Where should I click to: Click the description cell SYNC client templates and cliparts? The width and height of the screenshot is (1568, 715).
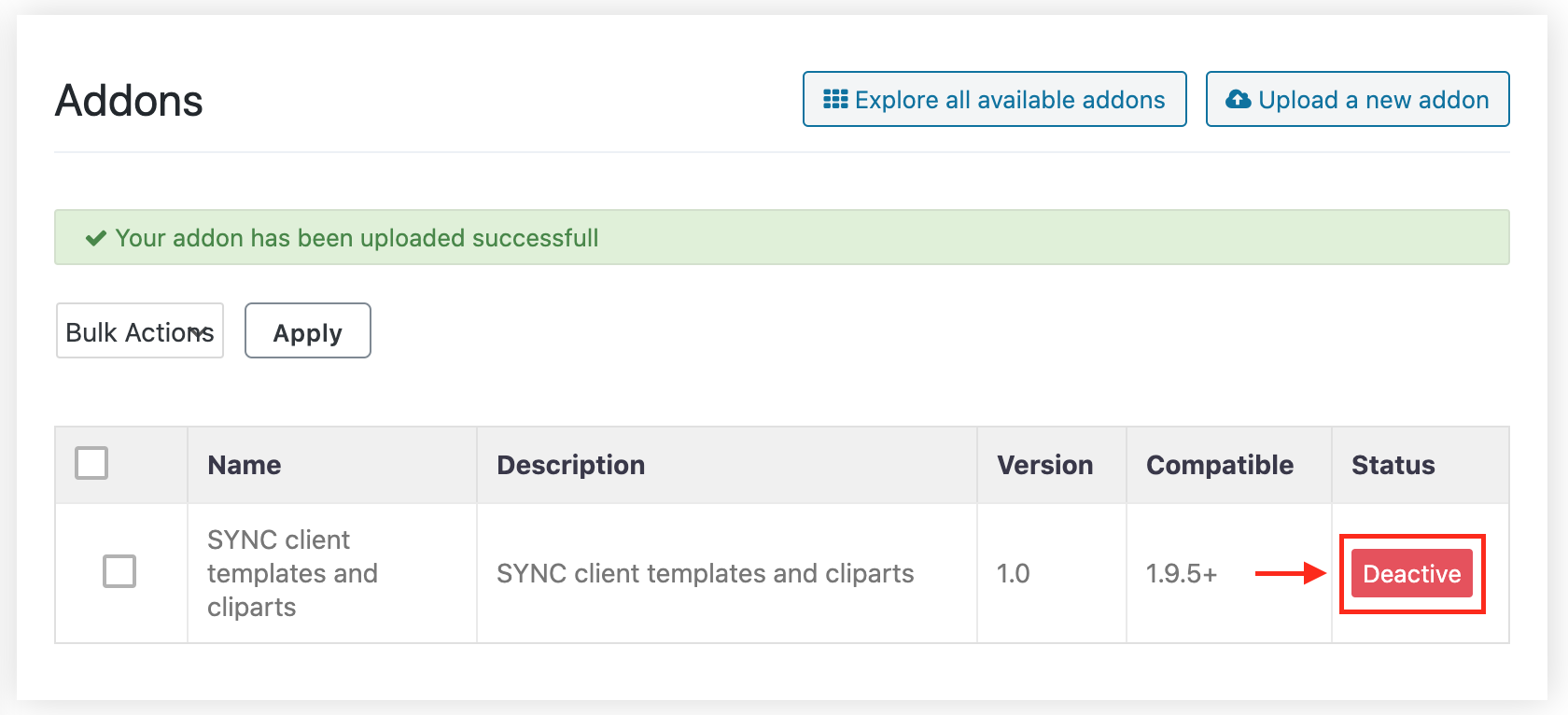706,573
